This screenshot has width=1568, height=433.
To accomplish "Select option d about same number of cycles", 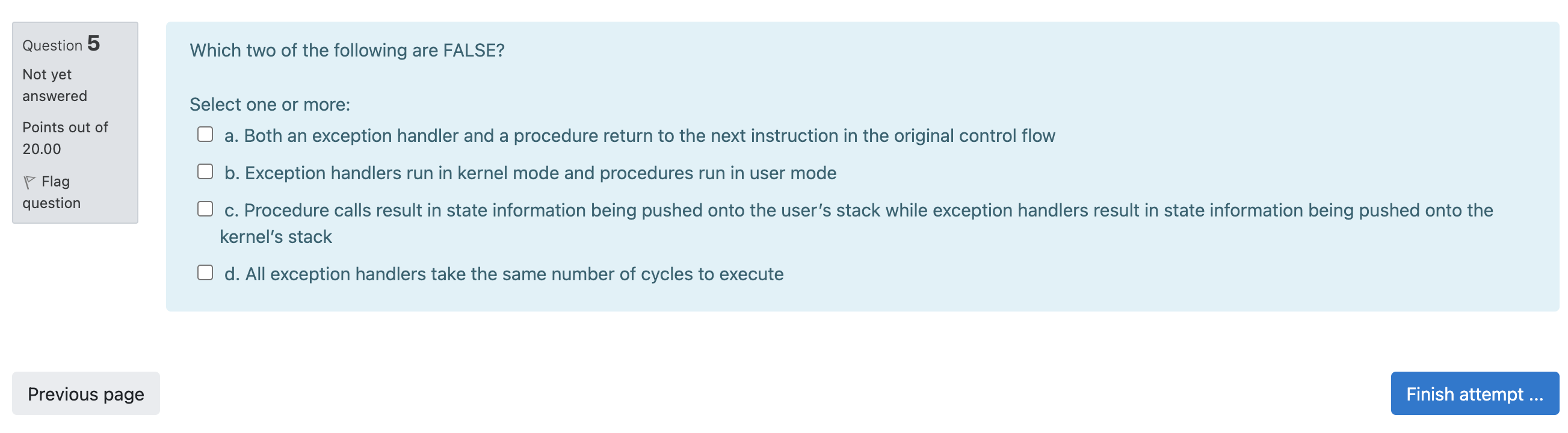I will [504, 273].
